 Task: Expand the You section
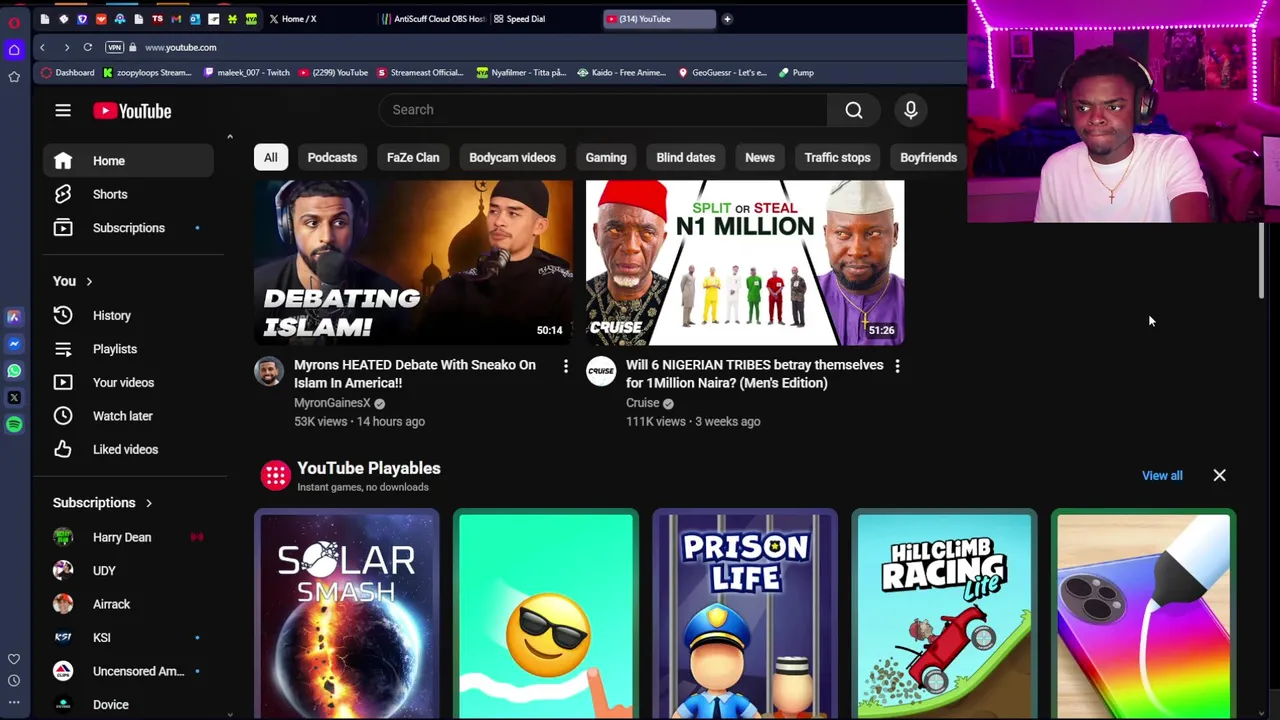tap(73, 282)
